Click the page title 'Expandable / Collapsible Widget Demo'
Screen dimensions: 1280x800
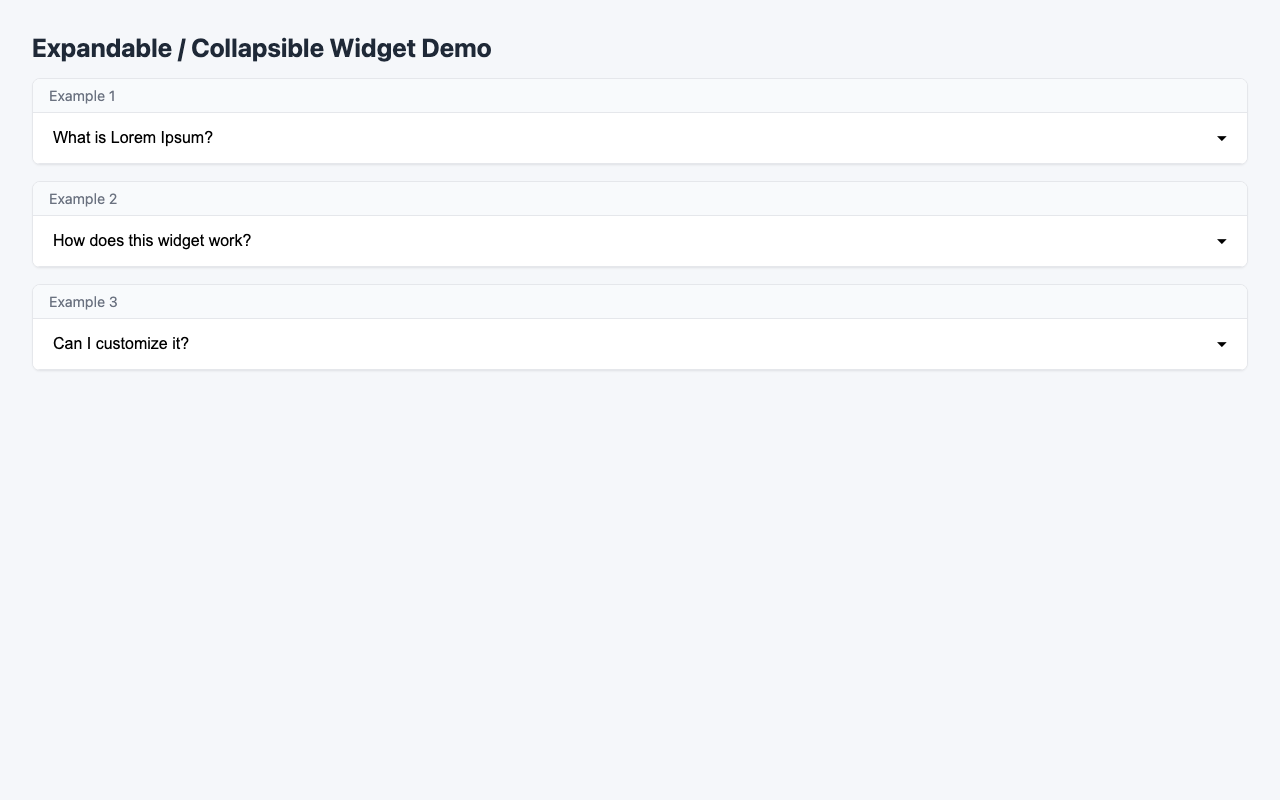click(261, 48)
